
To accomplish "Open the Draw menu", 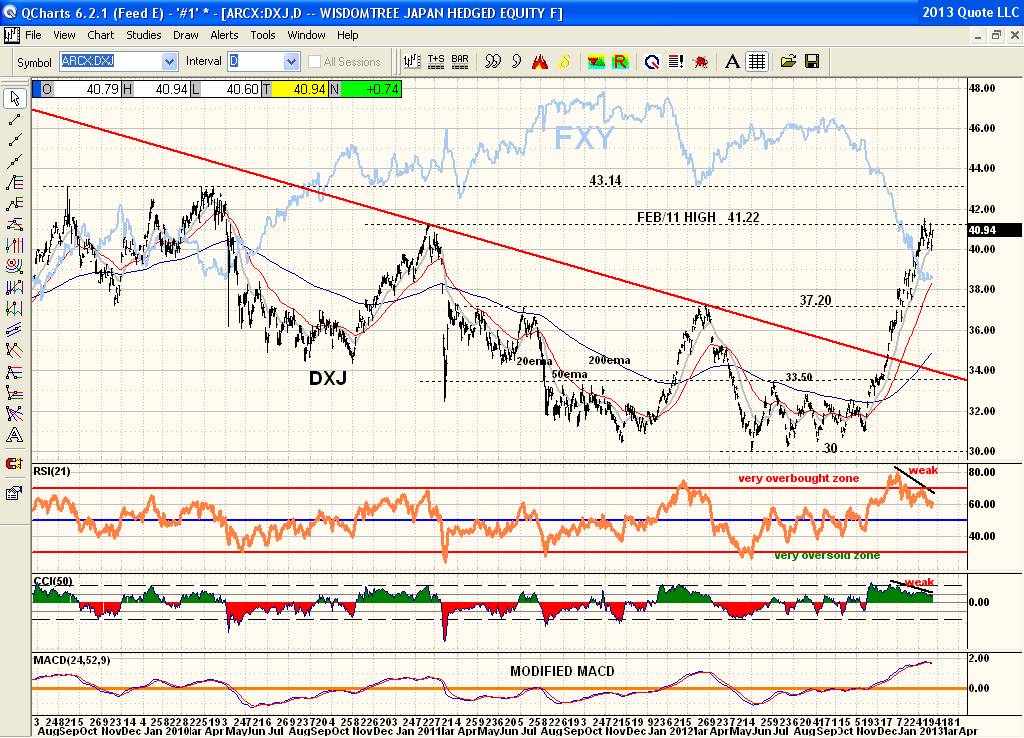I will coord(185,35).
